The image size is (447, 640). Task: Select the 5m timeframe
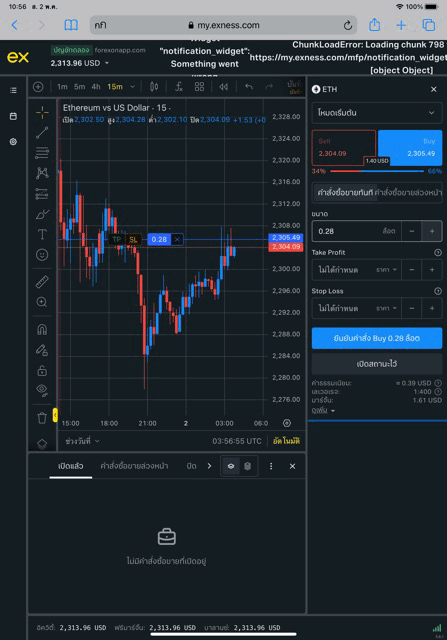[80, 87]
